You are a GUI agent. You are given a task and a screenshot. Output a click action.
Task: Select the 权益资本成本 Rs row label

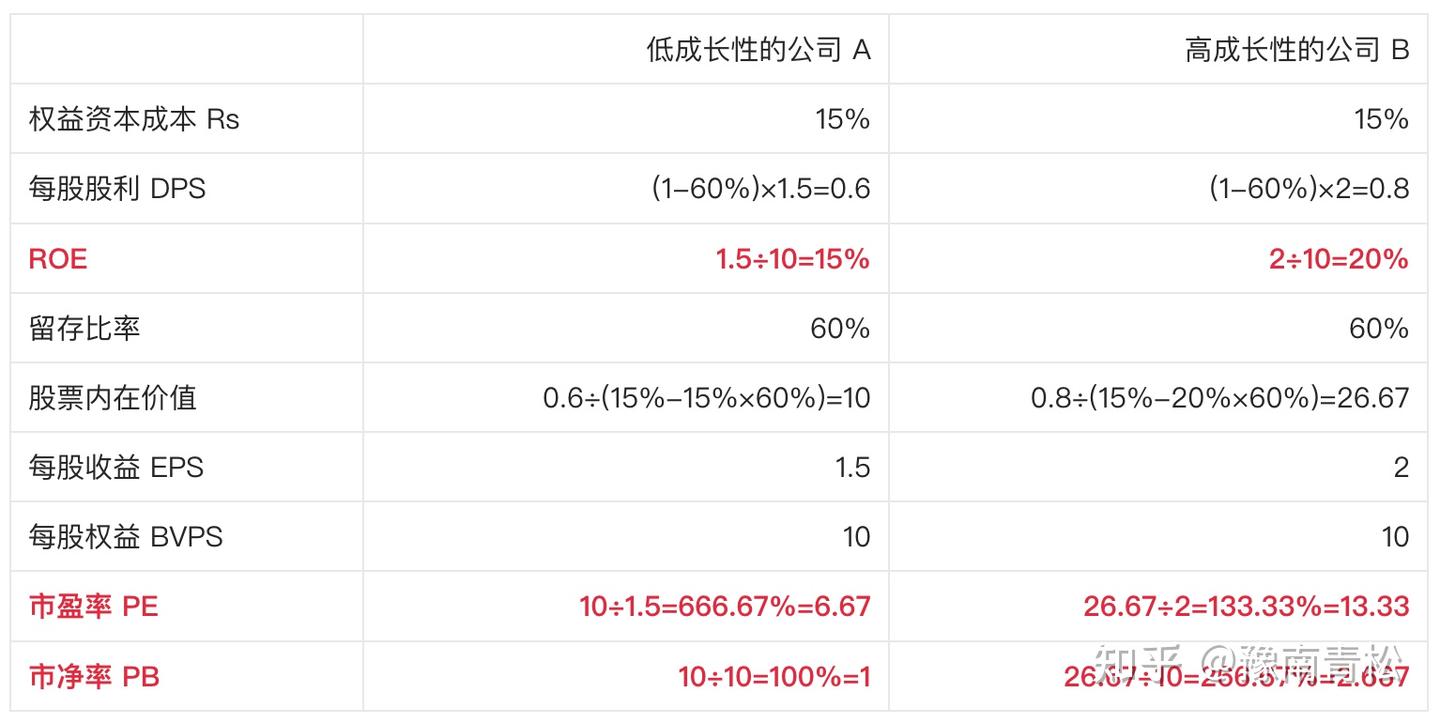click(x=134, y=119)
